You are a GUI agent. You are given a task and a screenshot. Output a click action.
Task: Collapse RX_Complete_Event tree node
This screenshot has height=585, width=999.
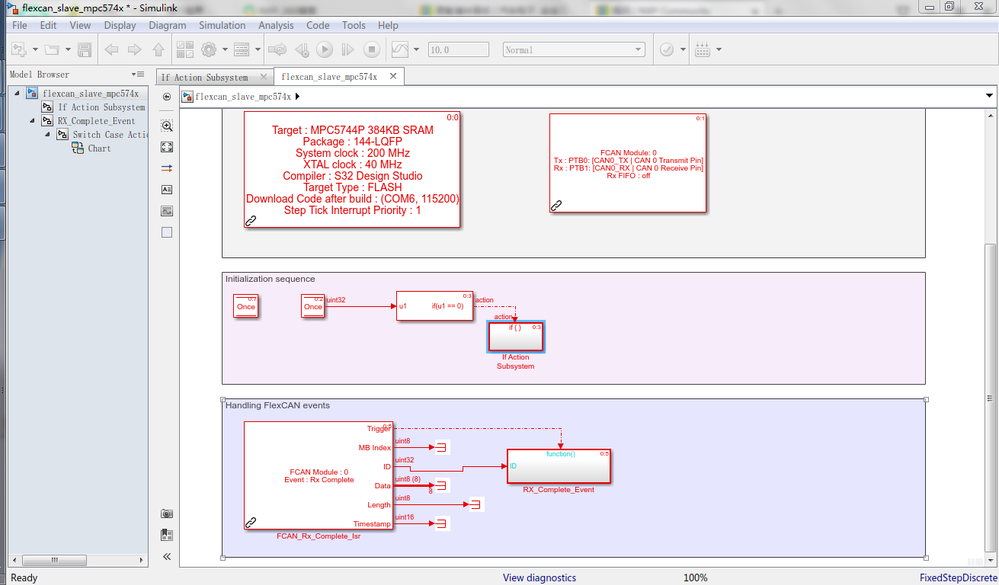32,120
